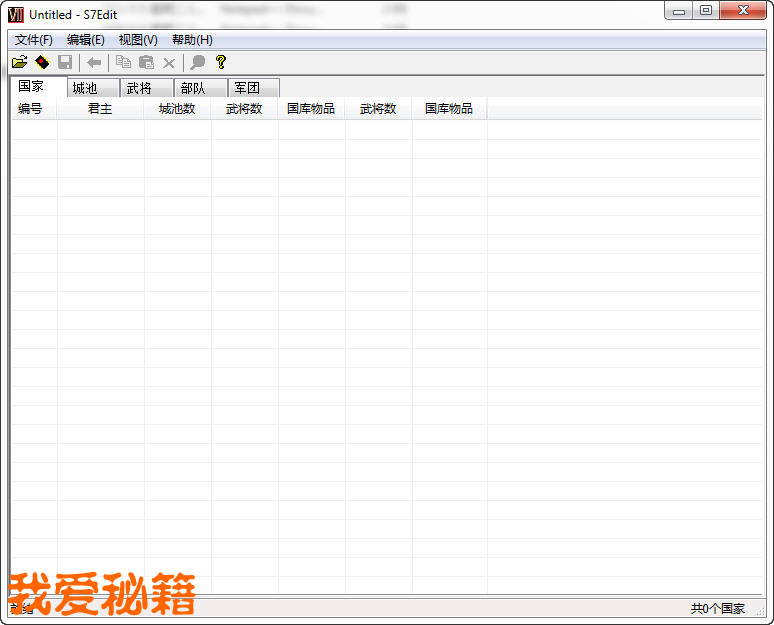This screenshot has height=625, width=774.
Task: Click the yellow question mark Help icon
Action: click(x=221, y=62)
